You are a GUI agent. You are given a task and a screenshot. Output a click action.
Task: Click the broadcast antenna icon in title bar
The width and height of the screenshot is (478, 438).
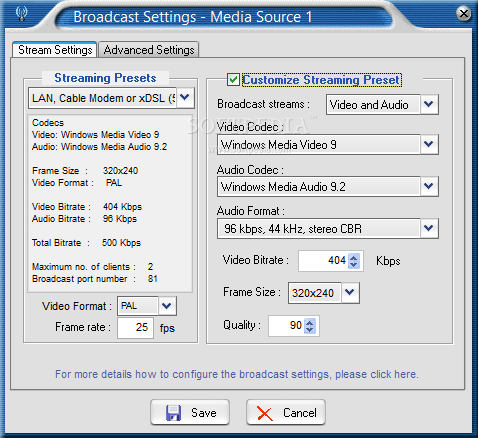22,14
